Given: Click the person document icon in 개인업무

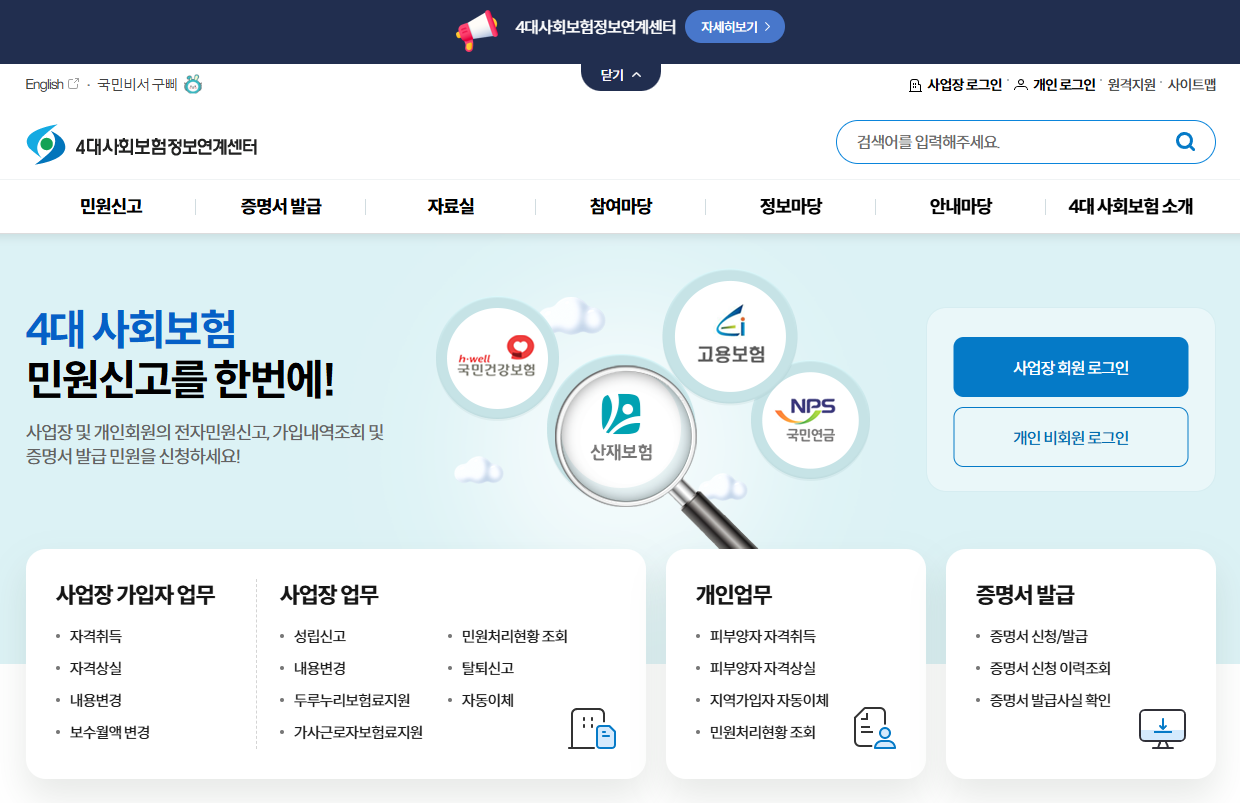Looking at the screenshot, I should click(x=875, y=728).
